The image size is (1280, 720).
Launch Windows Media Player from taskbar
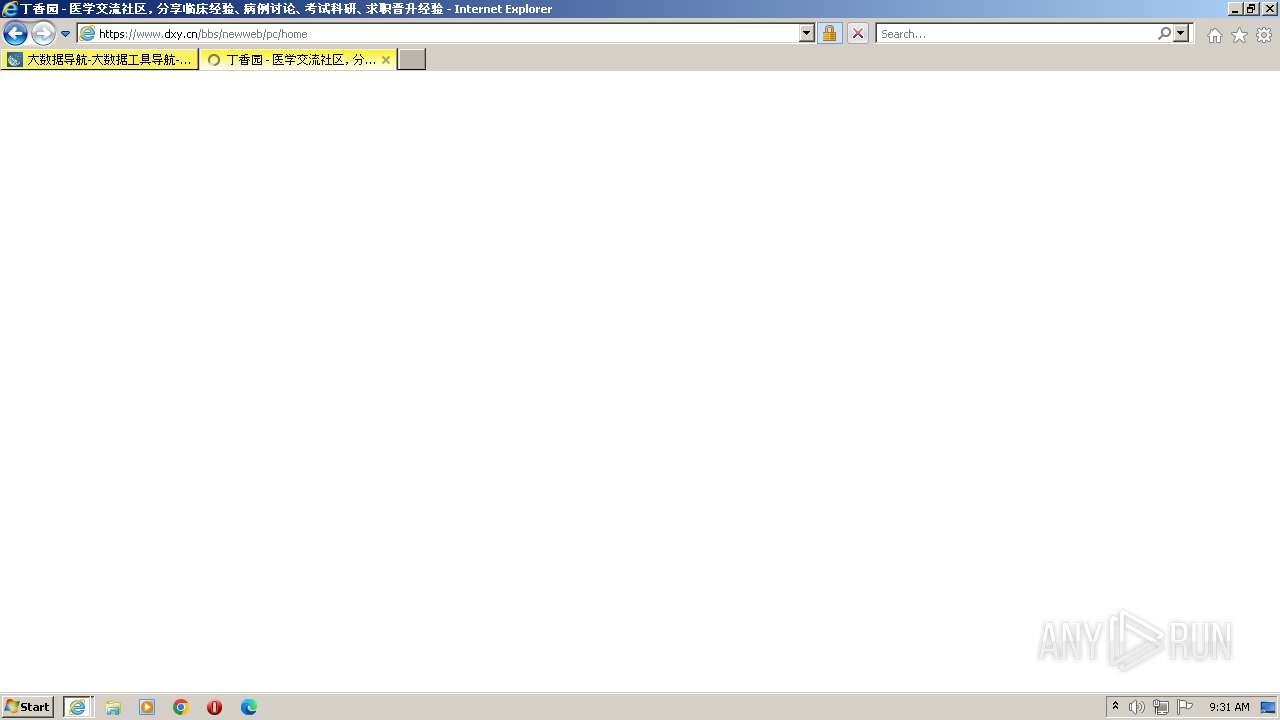pyautogui.click(x=147, y=707)
